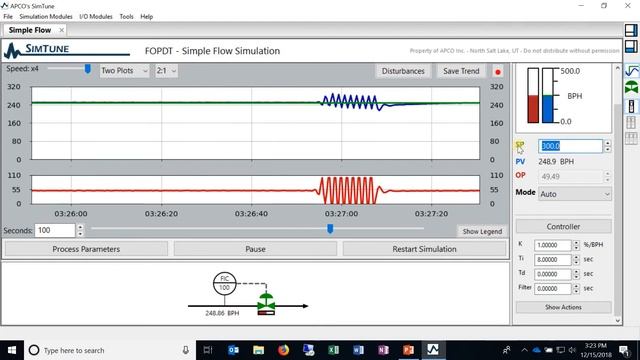Open Excel from the taskbar
Viewport: 640px width, 360px height.
point(333,350)
